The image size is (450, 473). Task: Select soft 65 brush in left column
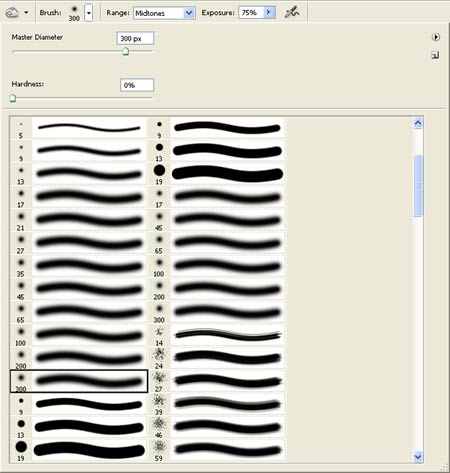79,312
